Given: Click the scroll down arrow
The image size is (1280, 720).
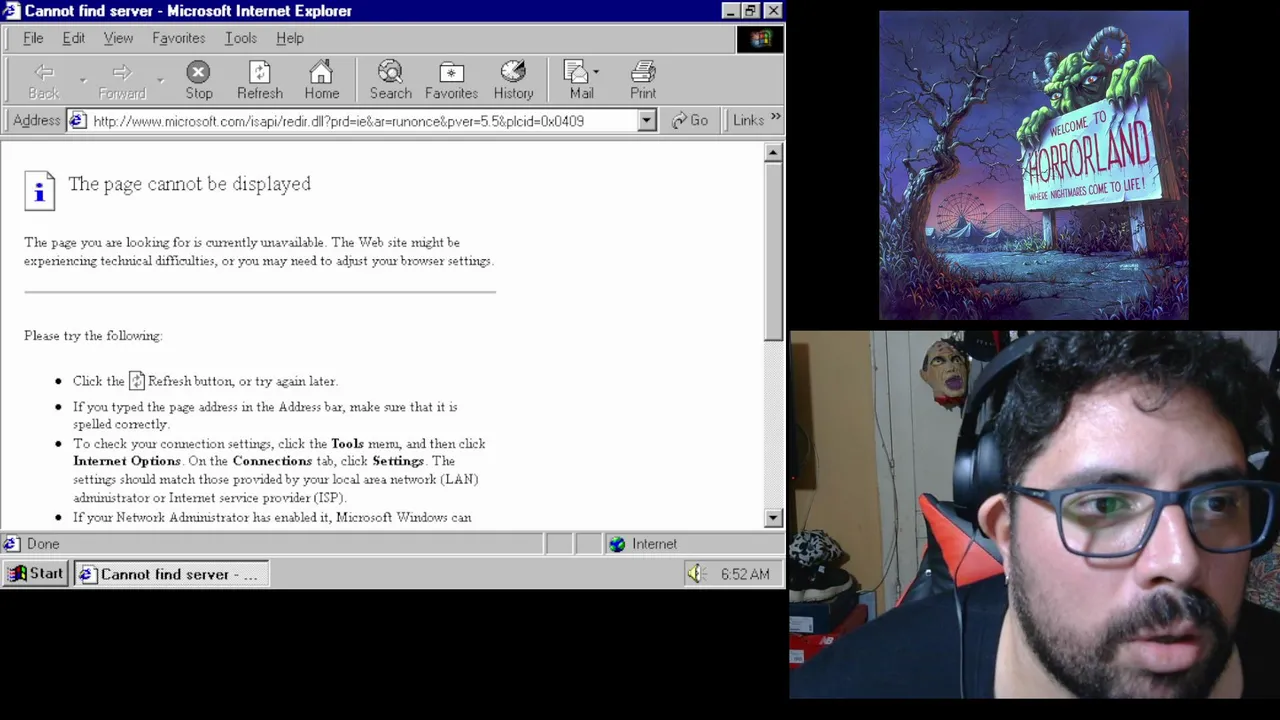Looking at the screenshot, I should click(773, 518).
